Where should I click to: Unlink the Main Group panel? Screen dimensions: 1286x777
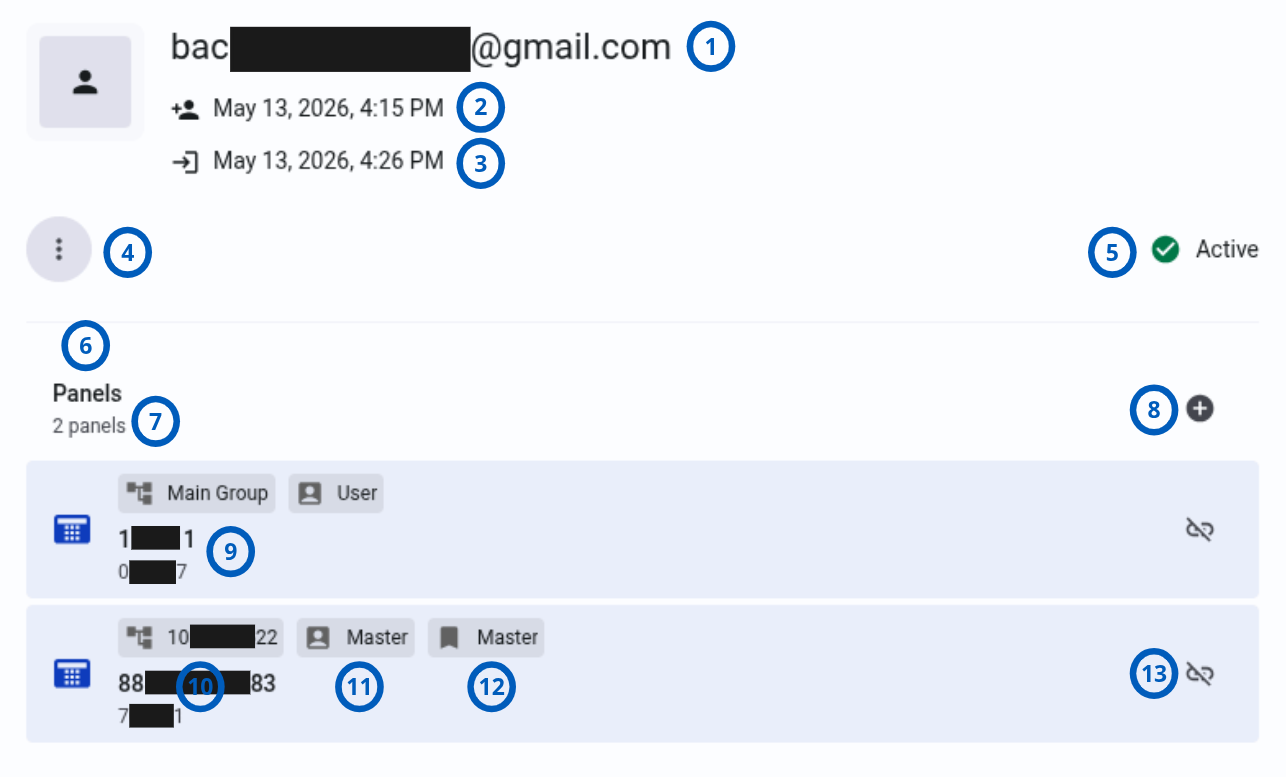pyautogui.click(x=1199, y=530)
